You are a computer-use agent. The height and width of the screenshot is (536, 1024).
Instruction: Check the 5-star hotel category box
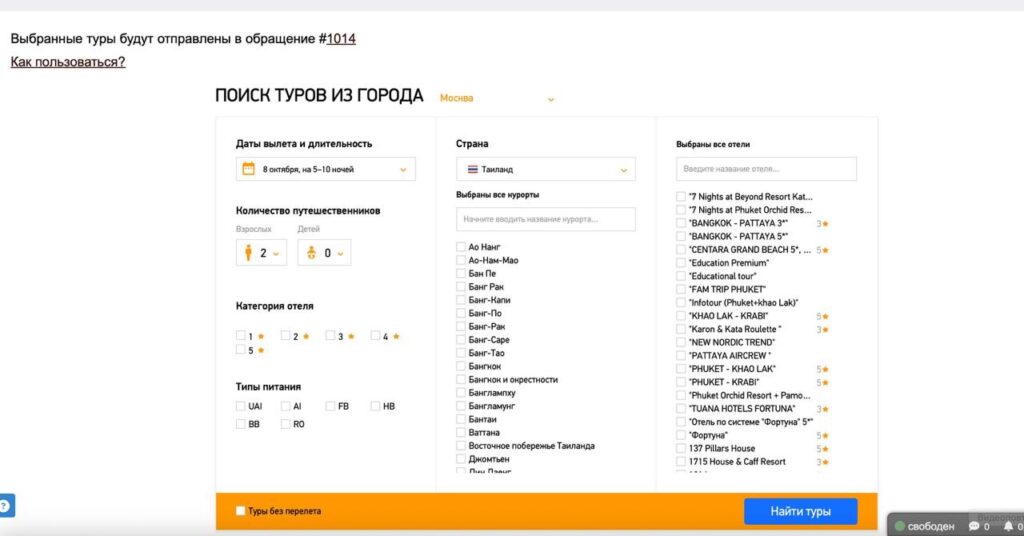coord(241,350)
